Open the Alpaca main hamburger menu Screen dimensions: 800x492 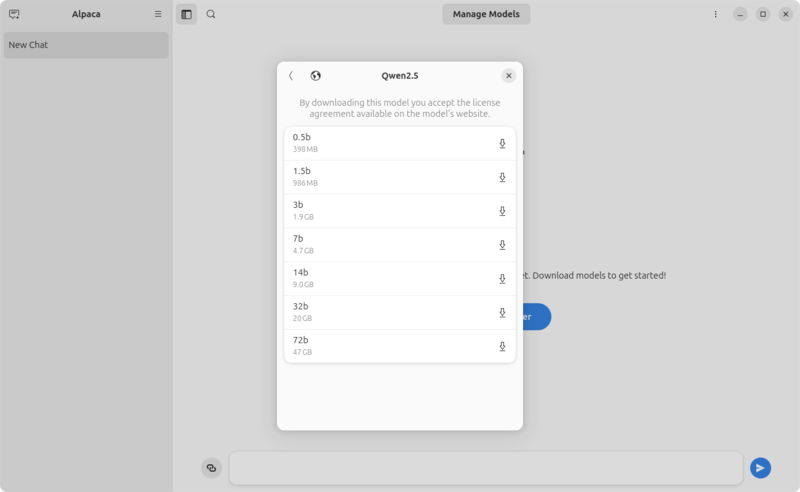point(158,15)
